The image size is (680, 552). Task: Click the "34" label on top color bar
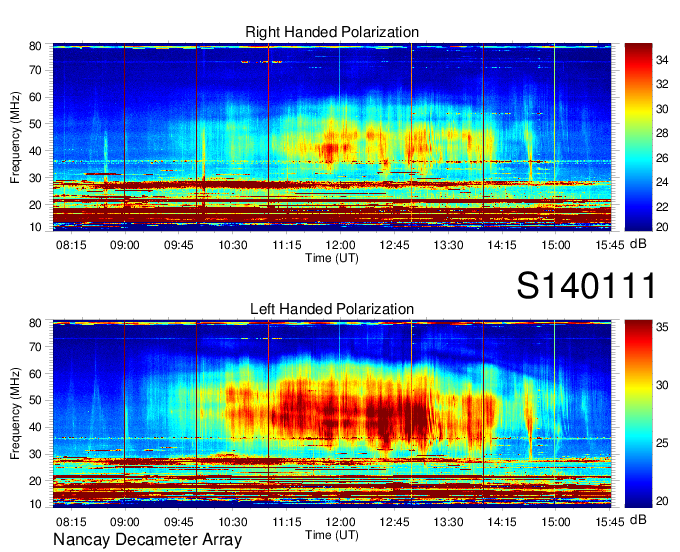tap(662, 60)
